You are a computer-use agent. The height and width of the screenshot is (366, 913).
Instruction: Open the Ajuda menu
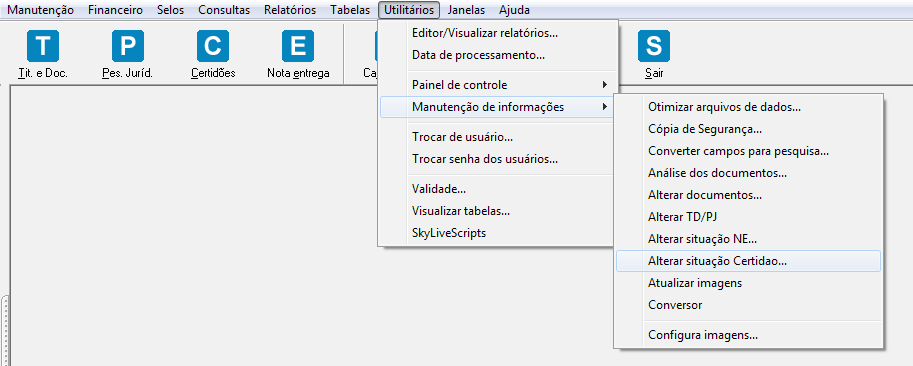[x=514, y=10]
